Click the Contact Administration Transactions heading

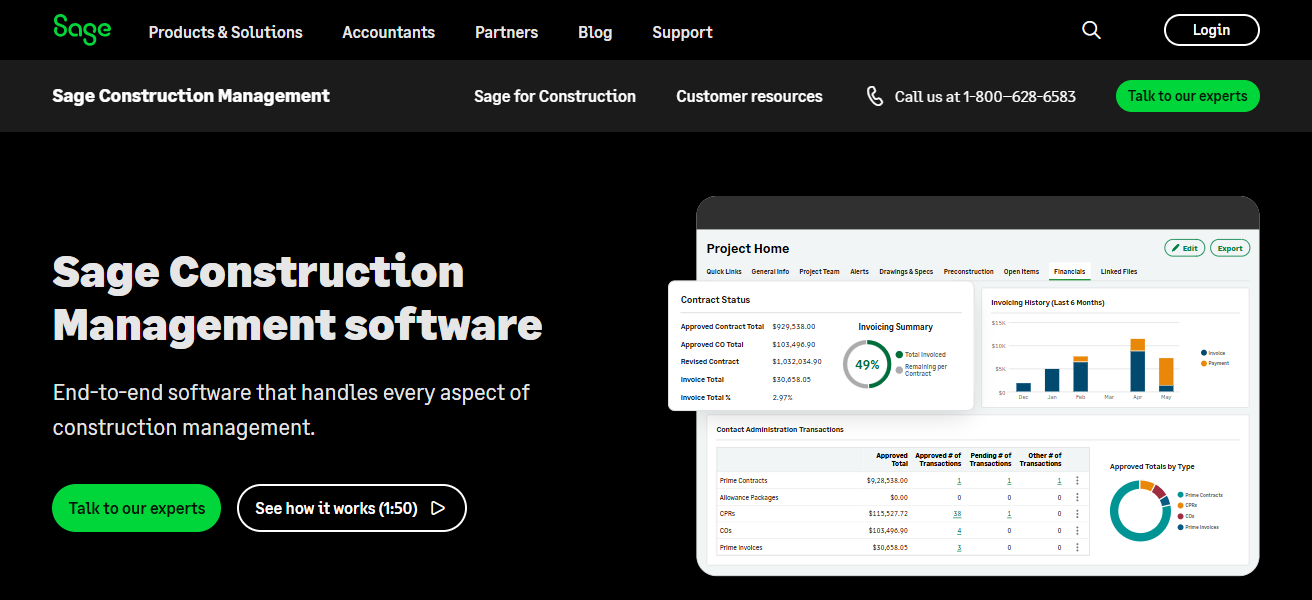[x=780, y=430]
